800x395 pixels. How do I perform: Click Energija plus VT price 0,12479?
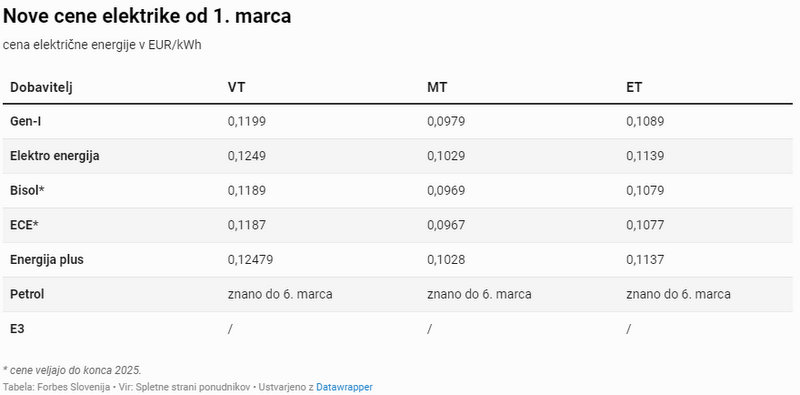(251, 259)
